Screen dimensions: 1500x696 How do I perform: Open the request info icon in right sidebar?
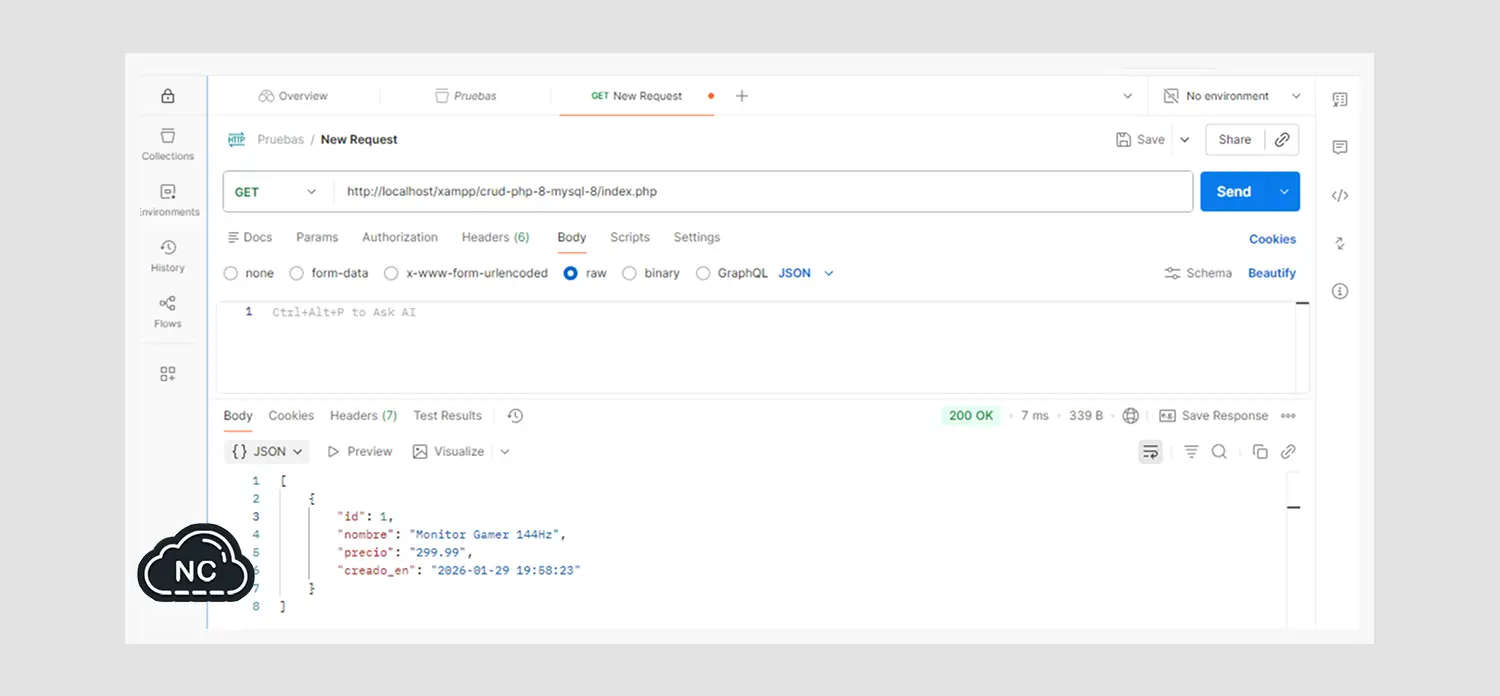click(1340, 291)
